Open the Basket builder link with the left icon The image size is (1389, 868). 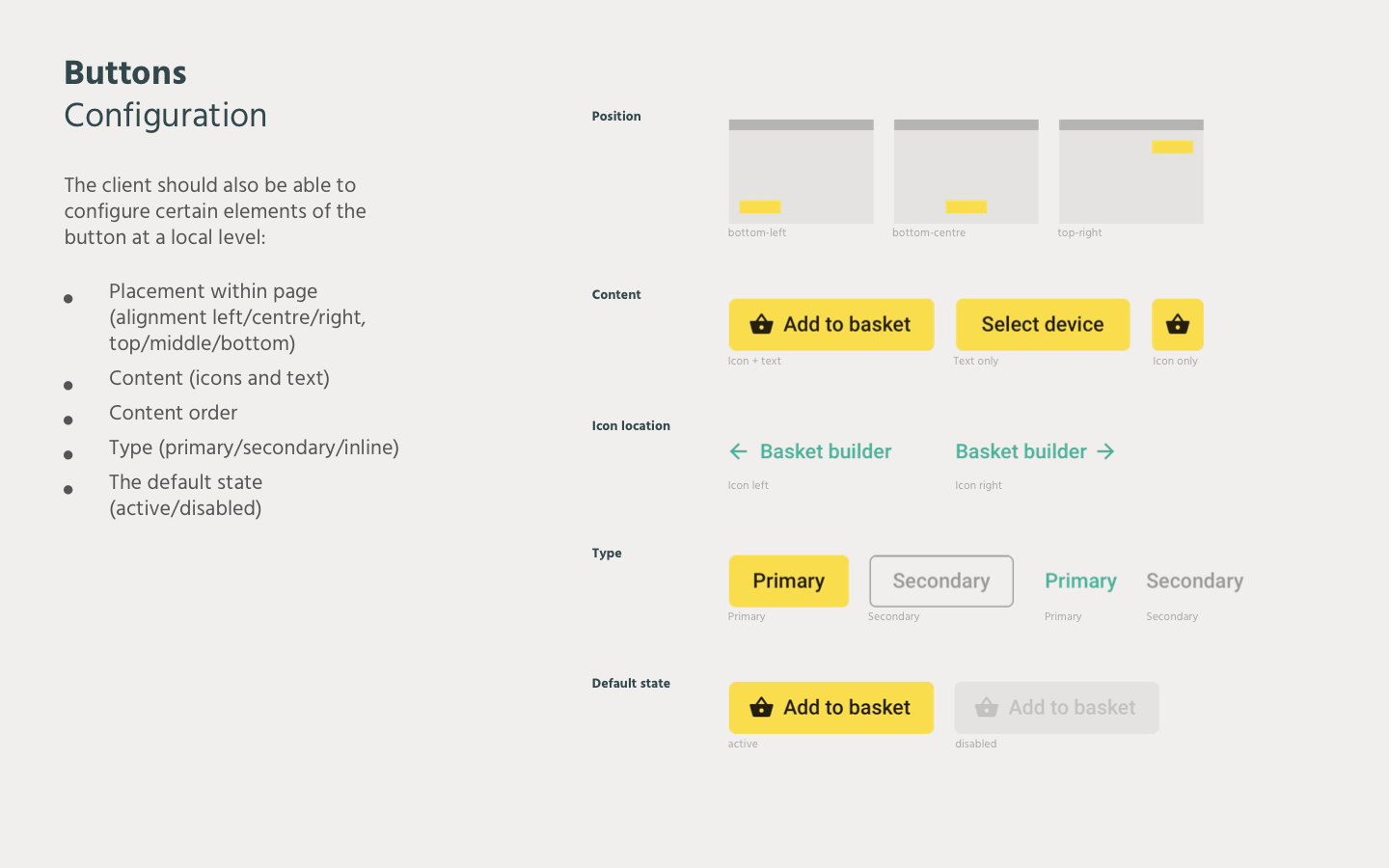pyautogui.click(x=826, y=451)
